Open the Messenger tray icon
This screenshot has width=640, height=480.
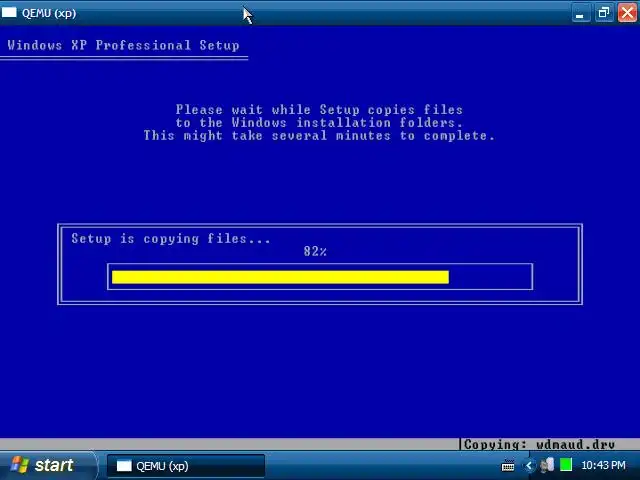(547, 465)
